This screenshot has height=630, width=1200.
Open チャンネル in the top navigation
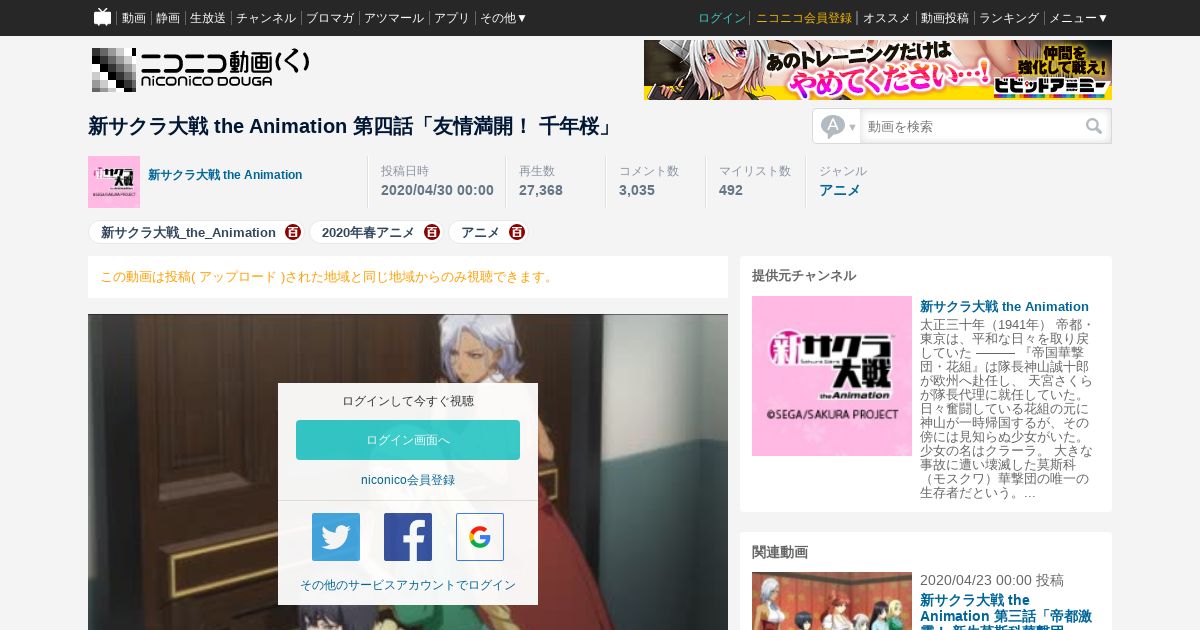(x=266, y=18)
